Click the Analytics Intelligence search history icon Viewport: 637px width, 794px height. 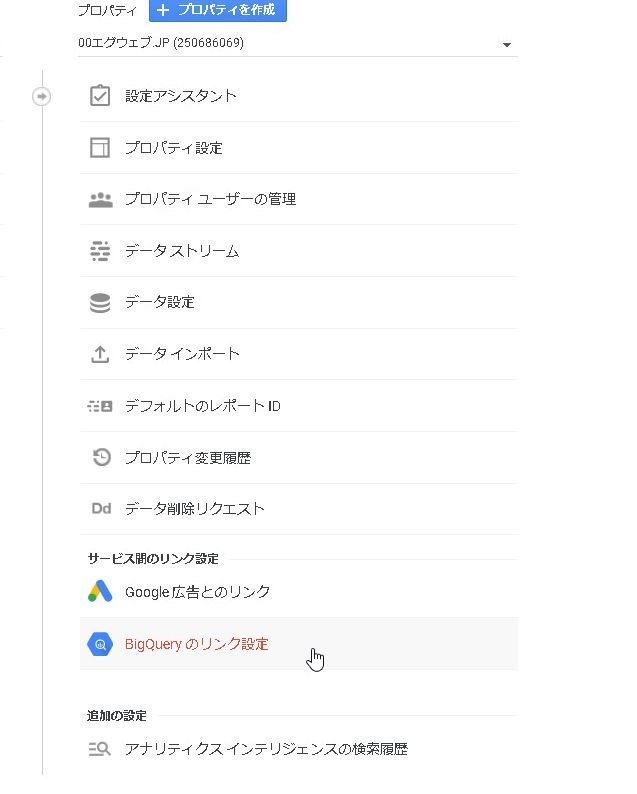click(x=100, y=749)
